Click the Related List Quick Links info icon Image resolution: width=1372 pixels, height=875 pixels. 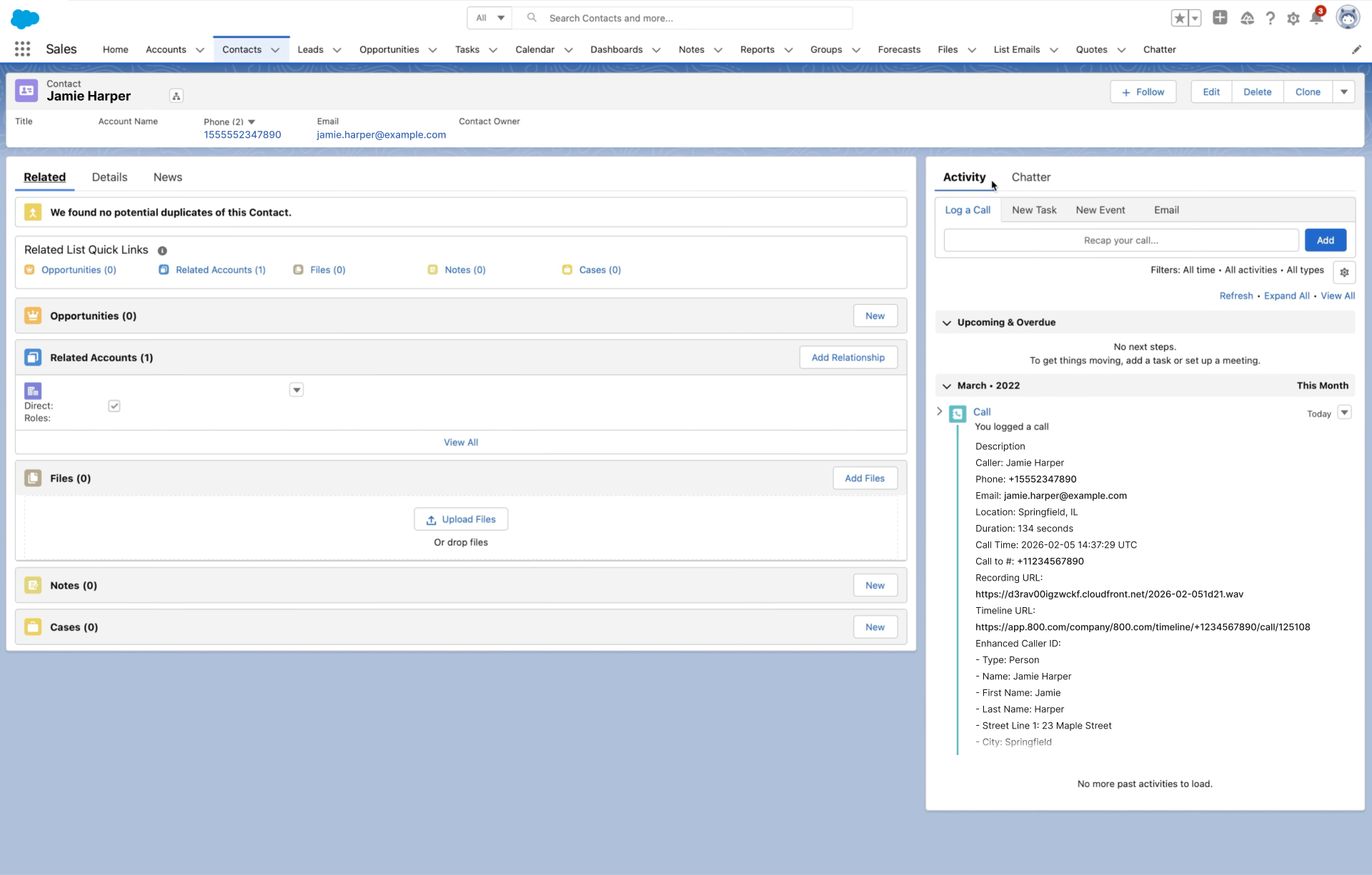(x=162, y=251)
